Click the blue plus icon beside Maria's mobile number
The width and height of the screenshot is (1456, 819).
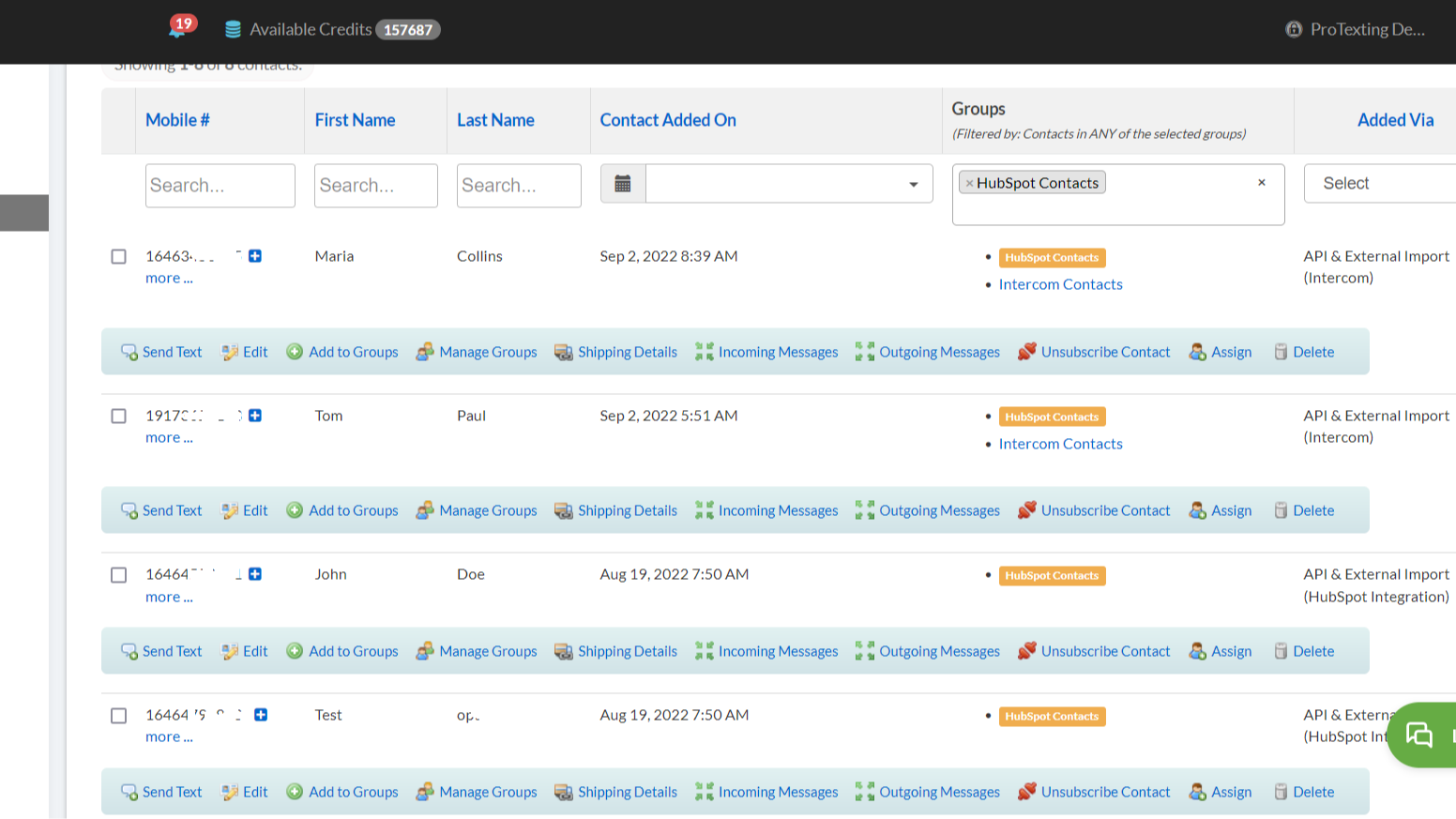(253, 255)
